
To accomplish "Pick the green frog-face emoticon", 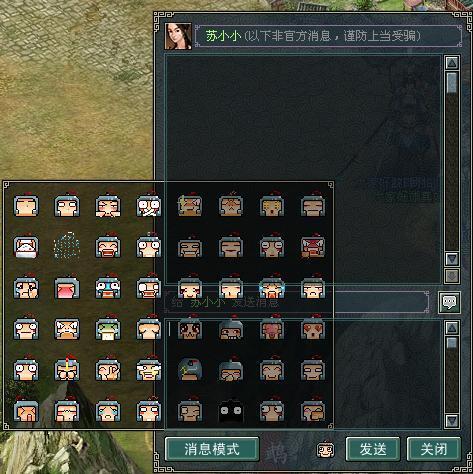I will pos(108,329).
